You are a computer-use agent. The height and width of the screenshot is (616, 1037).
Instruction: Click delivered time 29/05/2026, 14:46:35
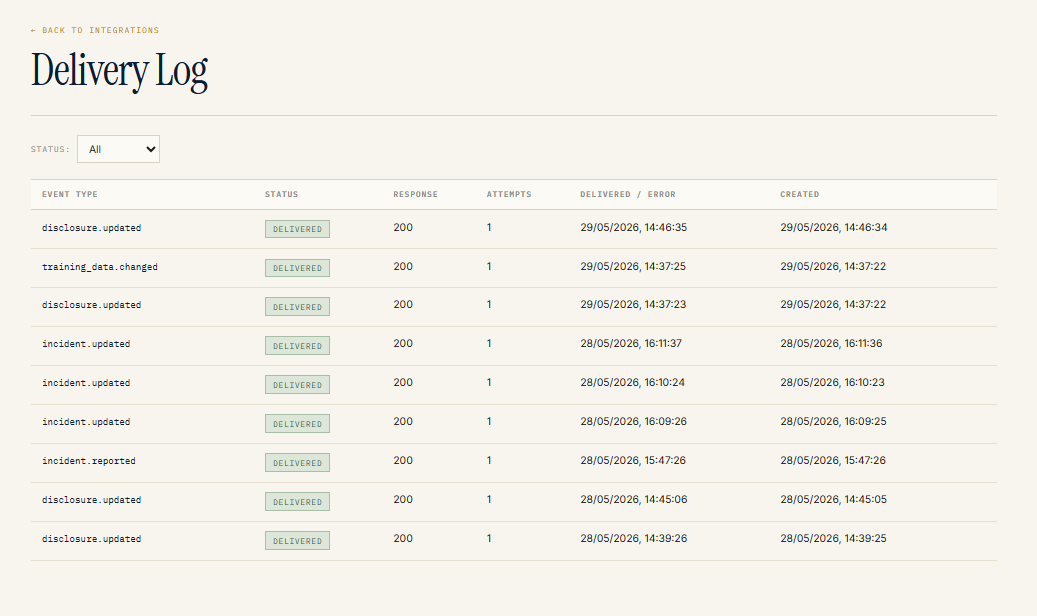634,228
